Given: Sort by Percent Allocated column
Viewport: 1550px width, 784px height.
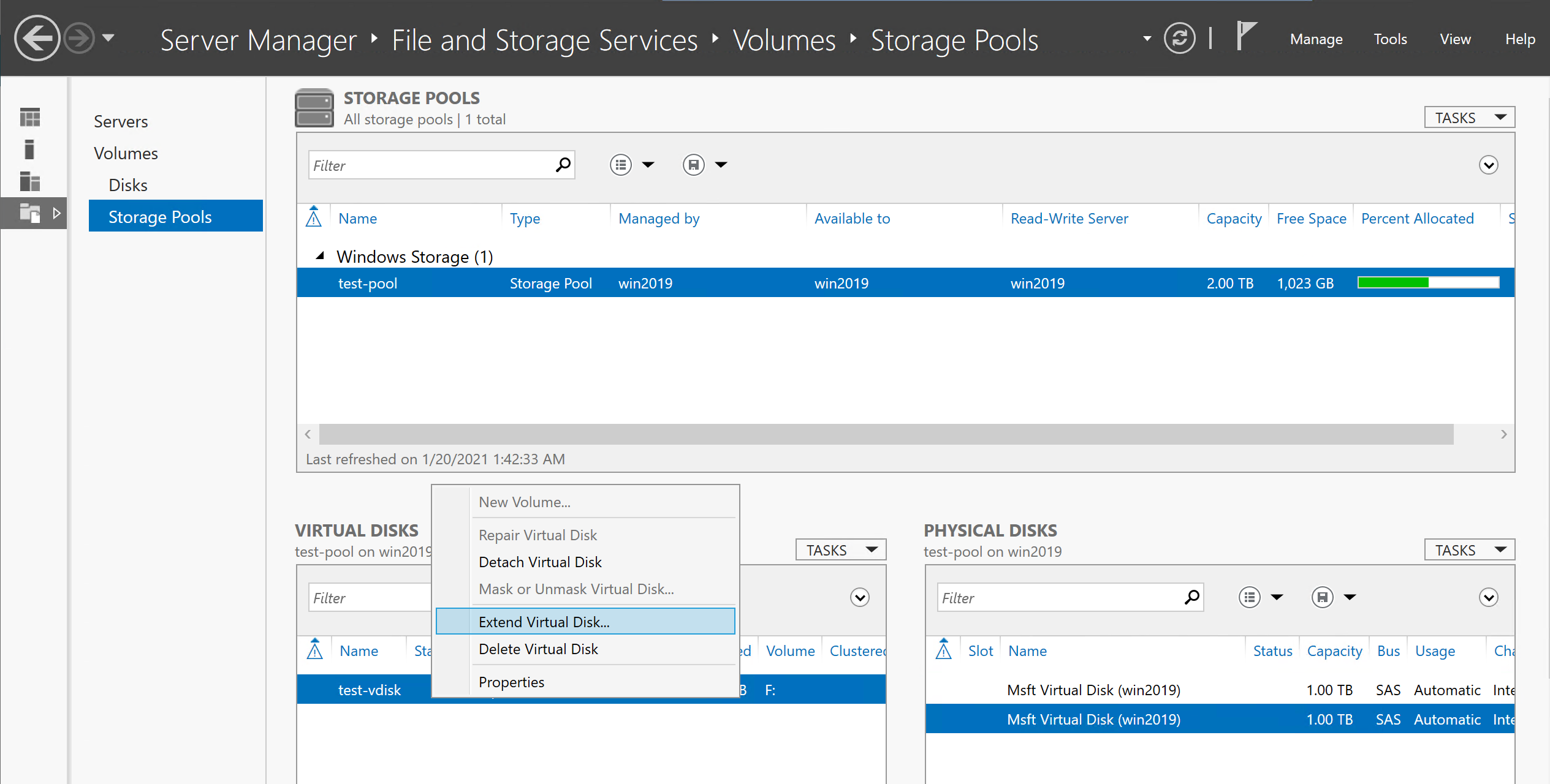Looking at the screenshot, I should pyautogui.click(x=1417, y=219).
